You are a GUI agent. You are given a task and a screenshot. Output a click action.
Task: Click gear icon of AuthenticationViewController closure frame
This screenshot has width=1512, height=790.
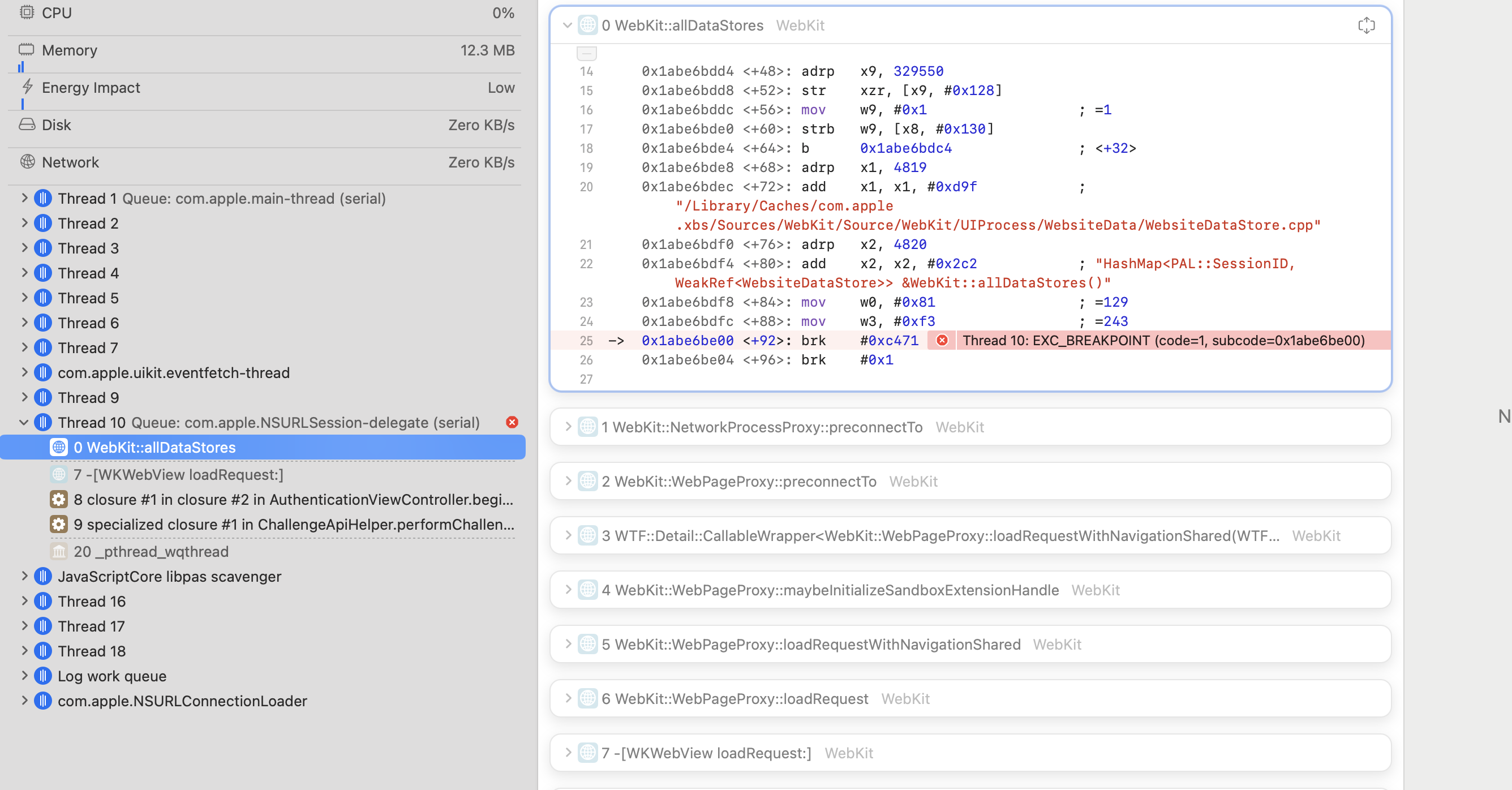click(x=58, y=500)
